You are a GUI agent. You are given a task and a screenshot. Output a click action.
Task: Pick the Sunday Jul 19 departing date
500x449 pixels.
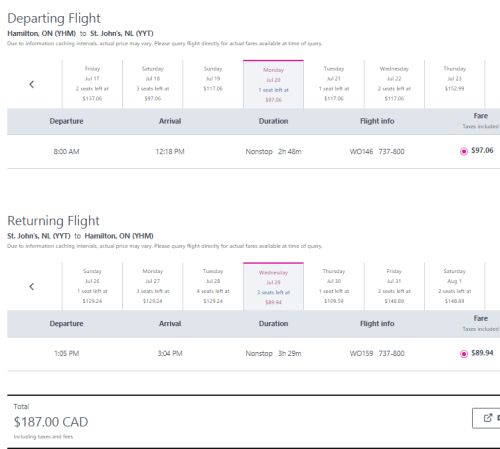[213, 84]
